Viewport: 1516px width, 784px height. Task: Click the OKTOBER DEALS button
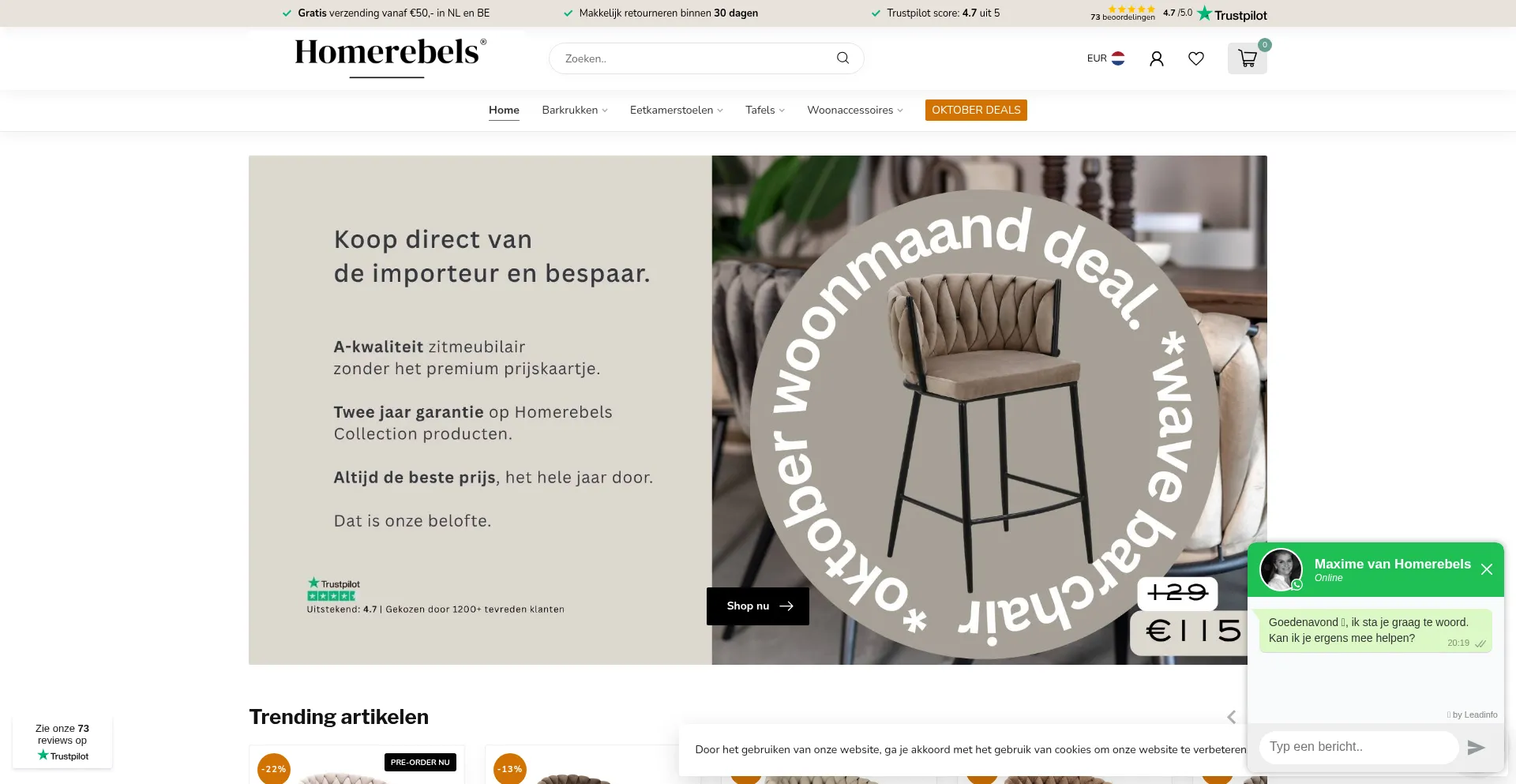click(976, 110)
